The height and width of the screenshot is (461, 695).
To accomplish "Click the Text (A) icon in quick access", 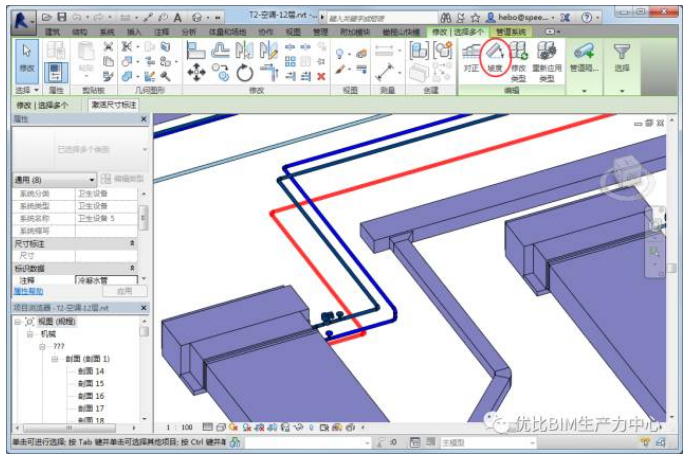I will 177,18.
